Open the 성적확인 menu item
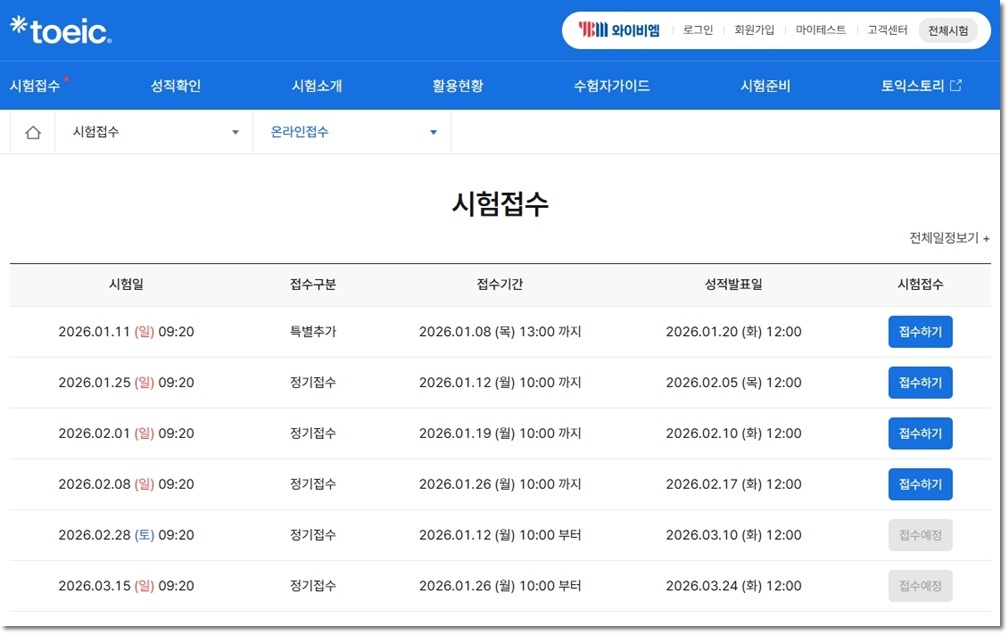 (176, 86)
